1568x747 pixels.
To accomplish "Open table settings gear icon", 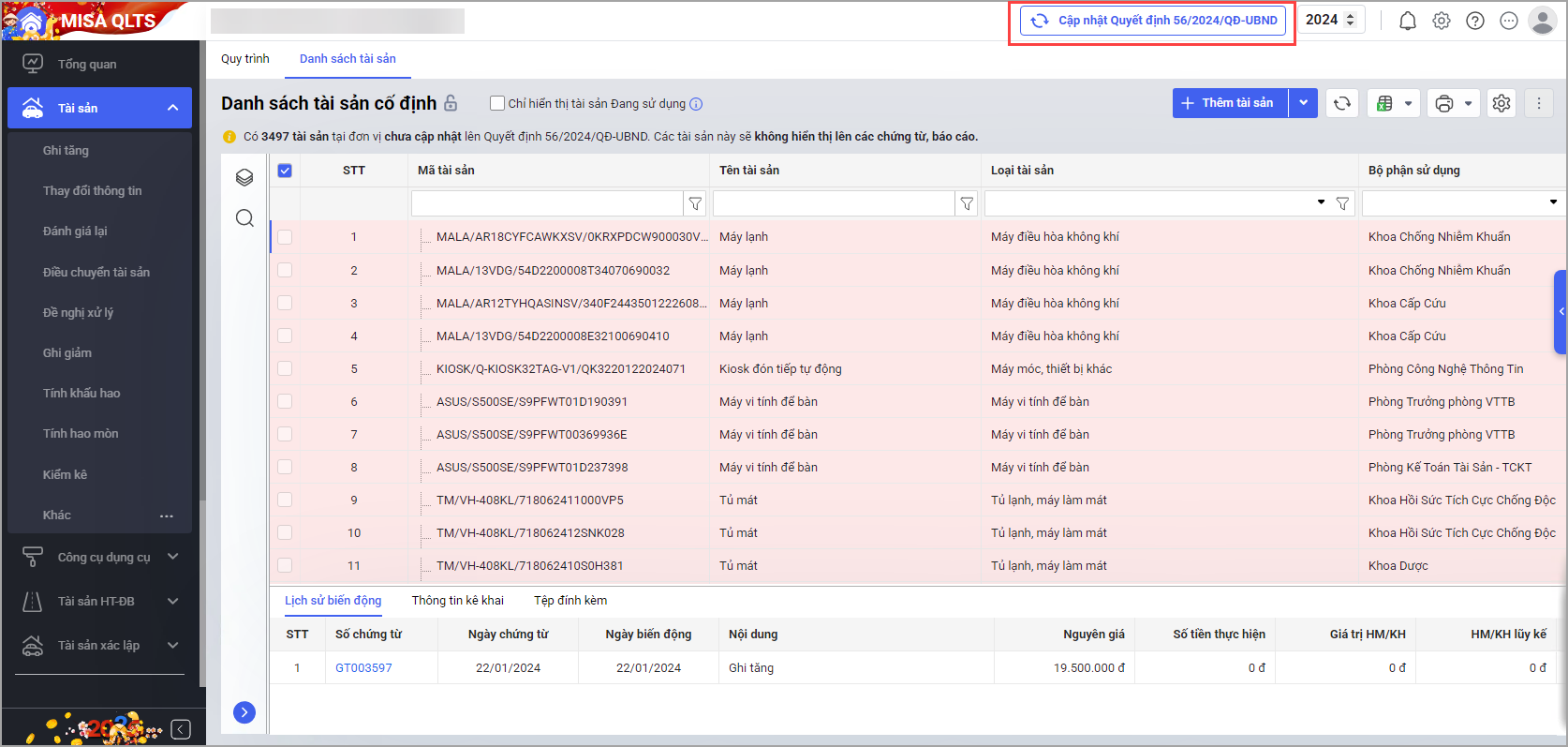I will pyautogui.click(x=1501, y=103).
